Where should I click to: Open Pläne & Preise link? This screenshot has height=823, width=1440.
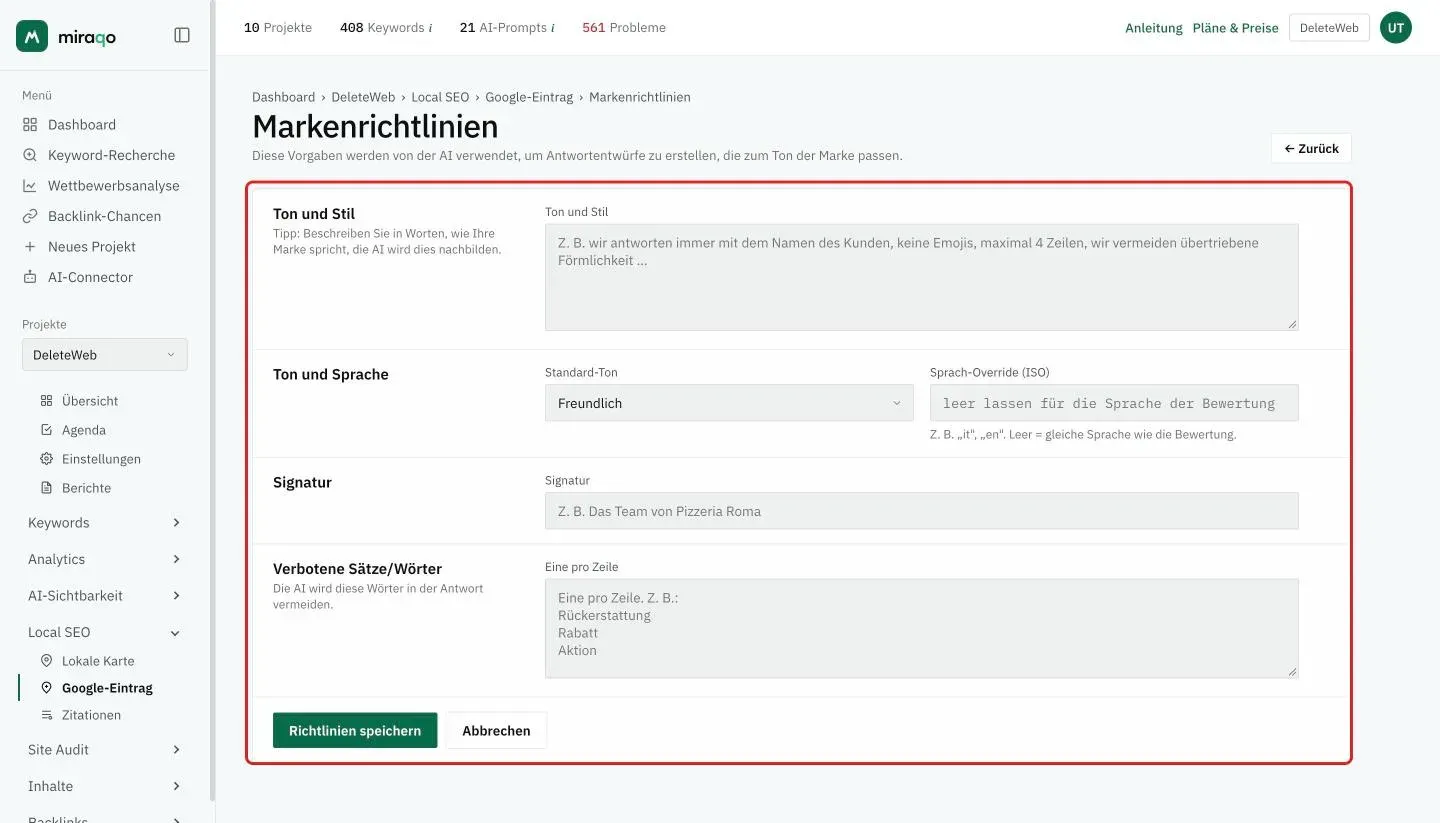(x=1236, y=28)
